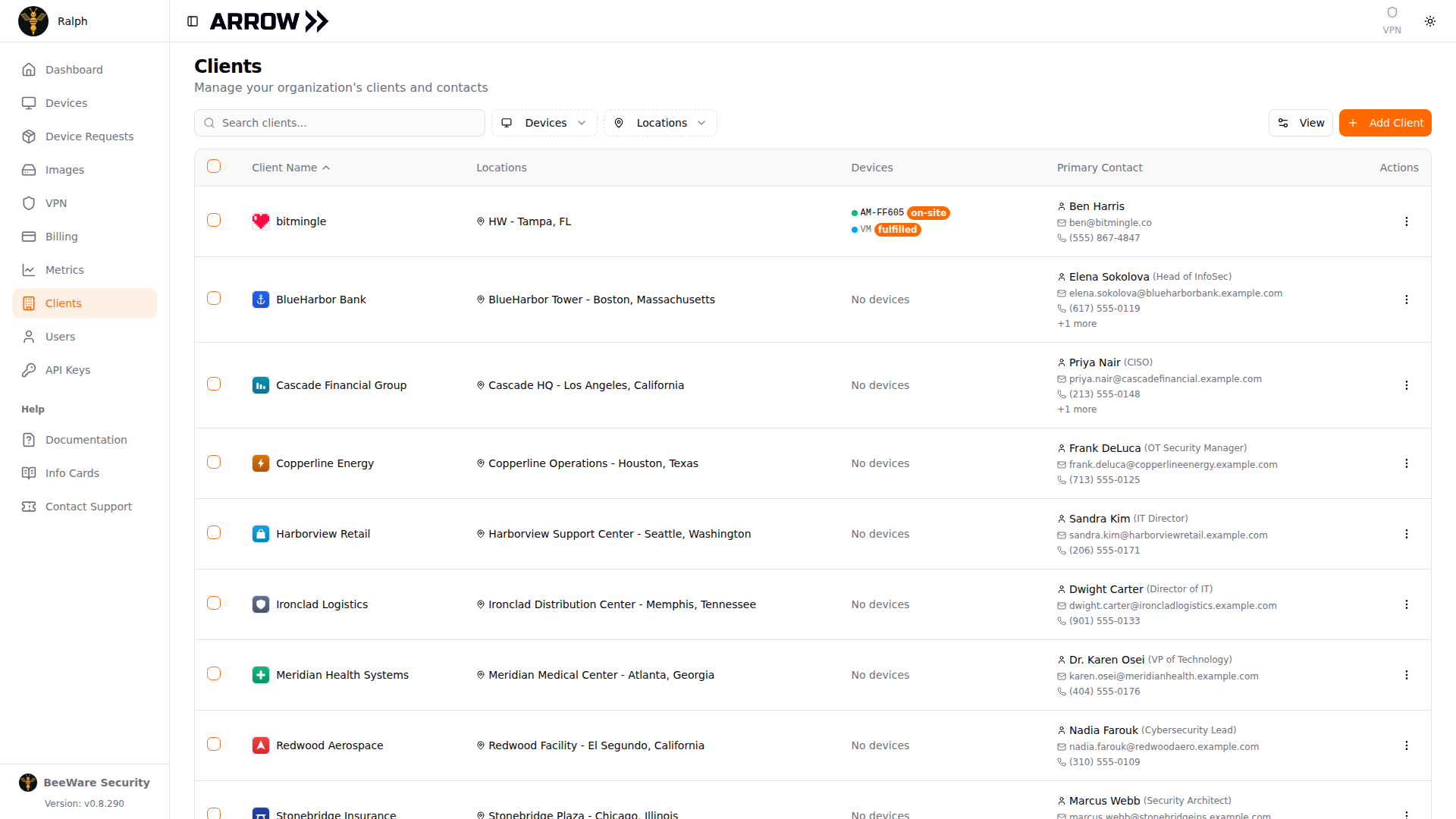Open actions menu for BlueHarbor Bank
Image resolution: width=1456 pixels, height=819 pixels.
click(x=1407, y=300)
